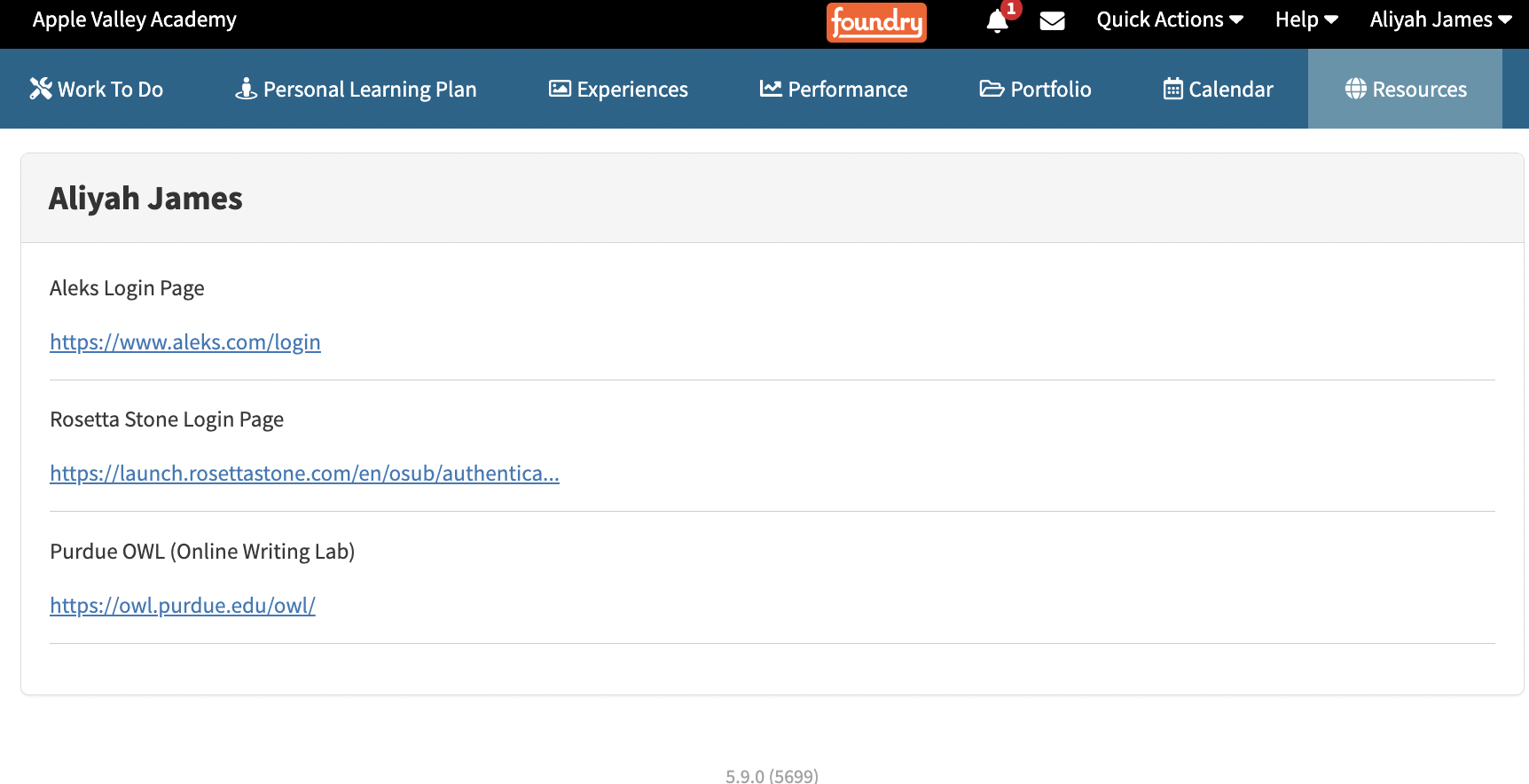1529x784 pixels.
Task: Click the version number 5.9.0 (5699)
Action: [772, 776]
